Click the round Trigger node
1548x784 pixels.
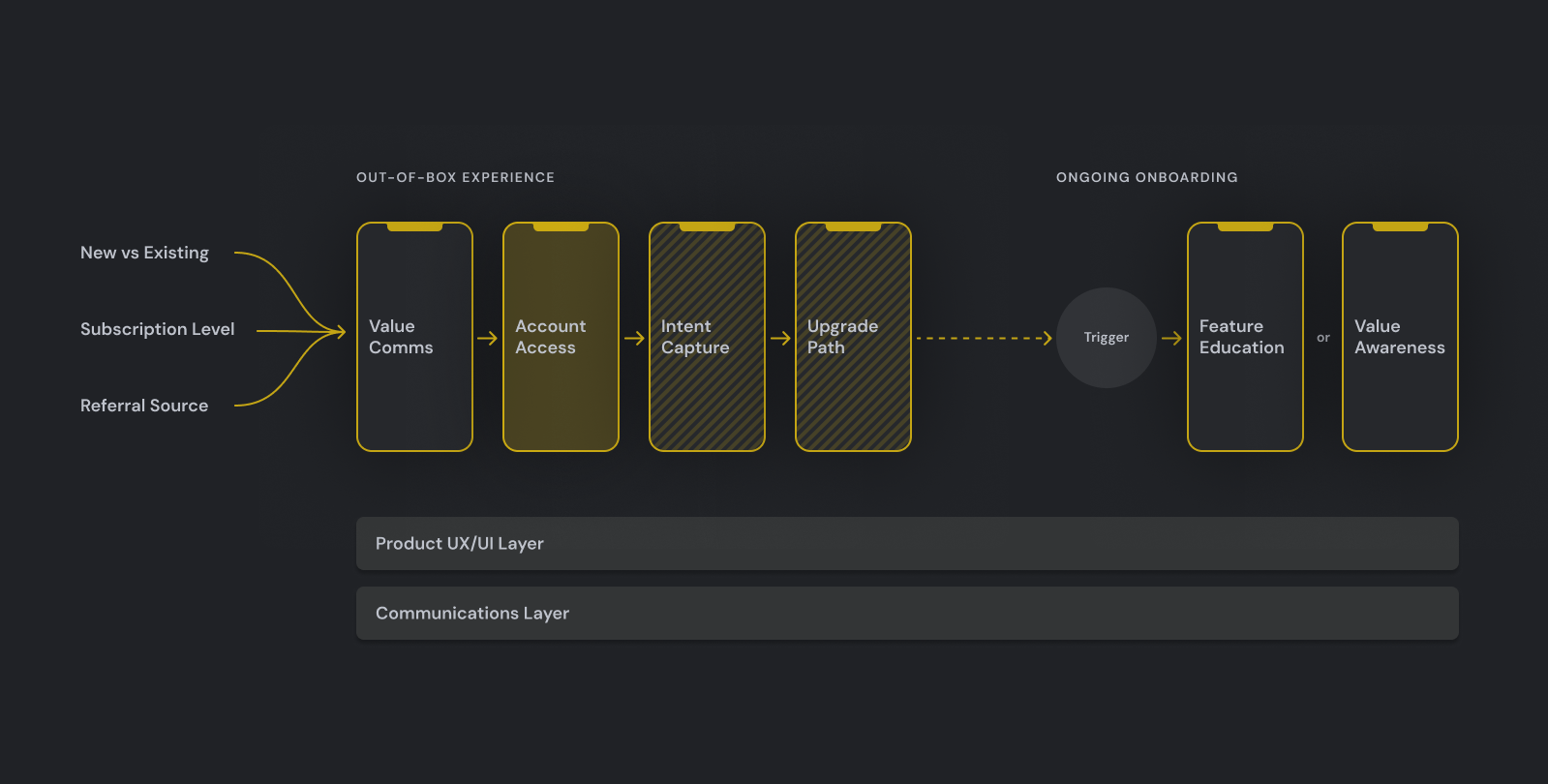click(1106, 338)
